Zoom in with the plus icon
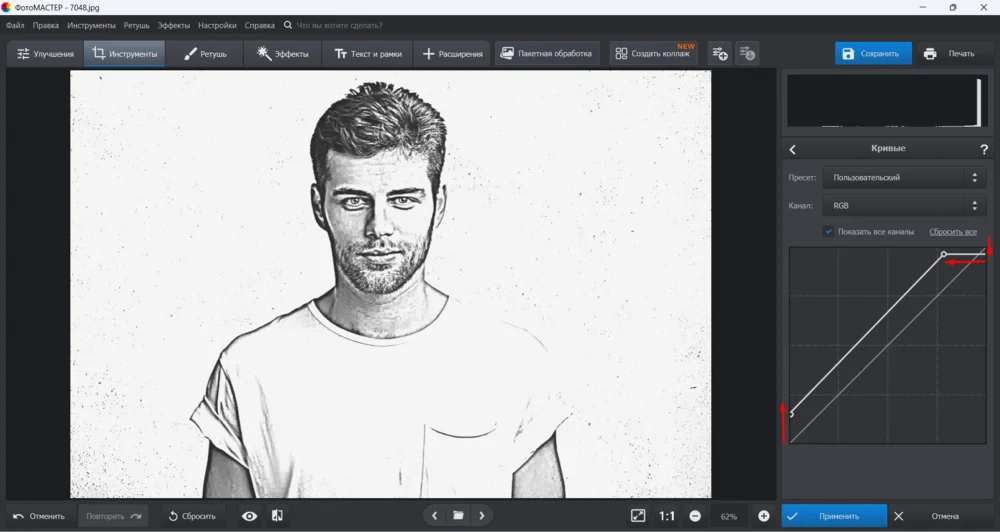This screenshot has width=1000, height=532. 764,516
